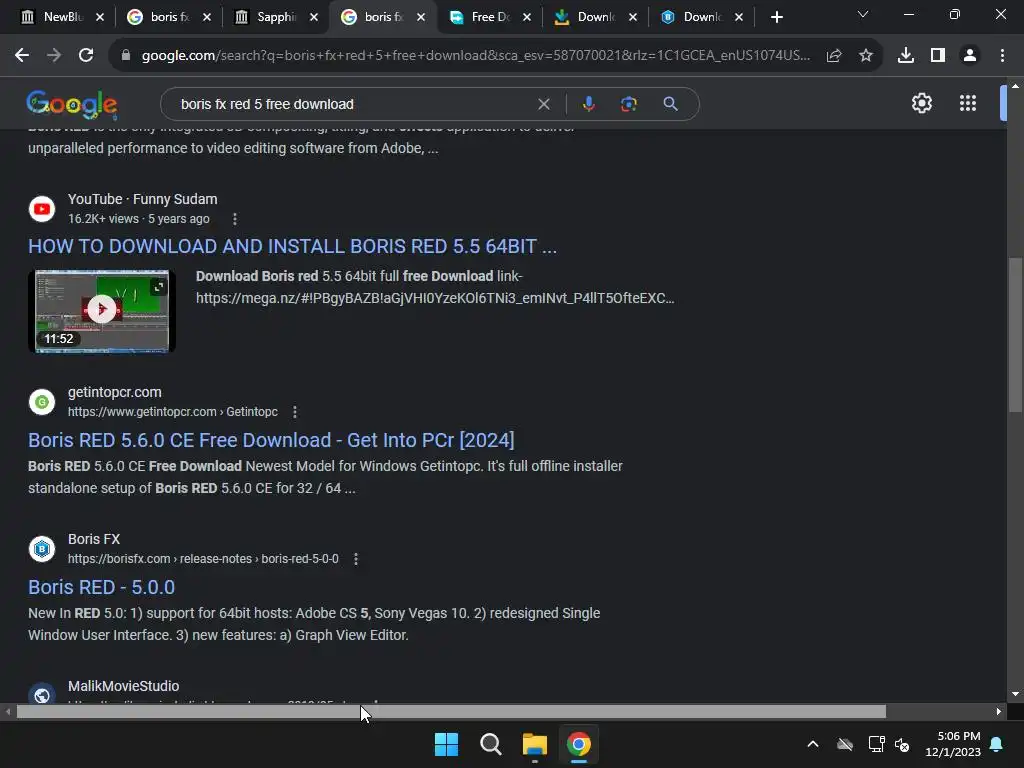
Task: Click the '16.2K+ views · 5 years ago' text
Action: pos(139,219)
